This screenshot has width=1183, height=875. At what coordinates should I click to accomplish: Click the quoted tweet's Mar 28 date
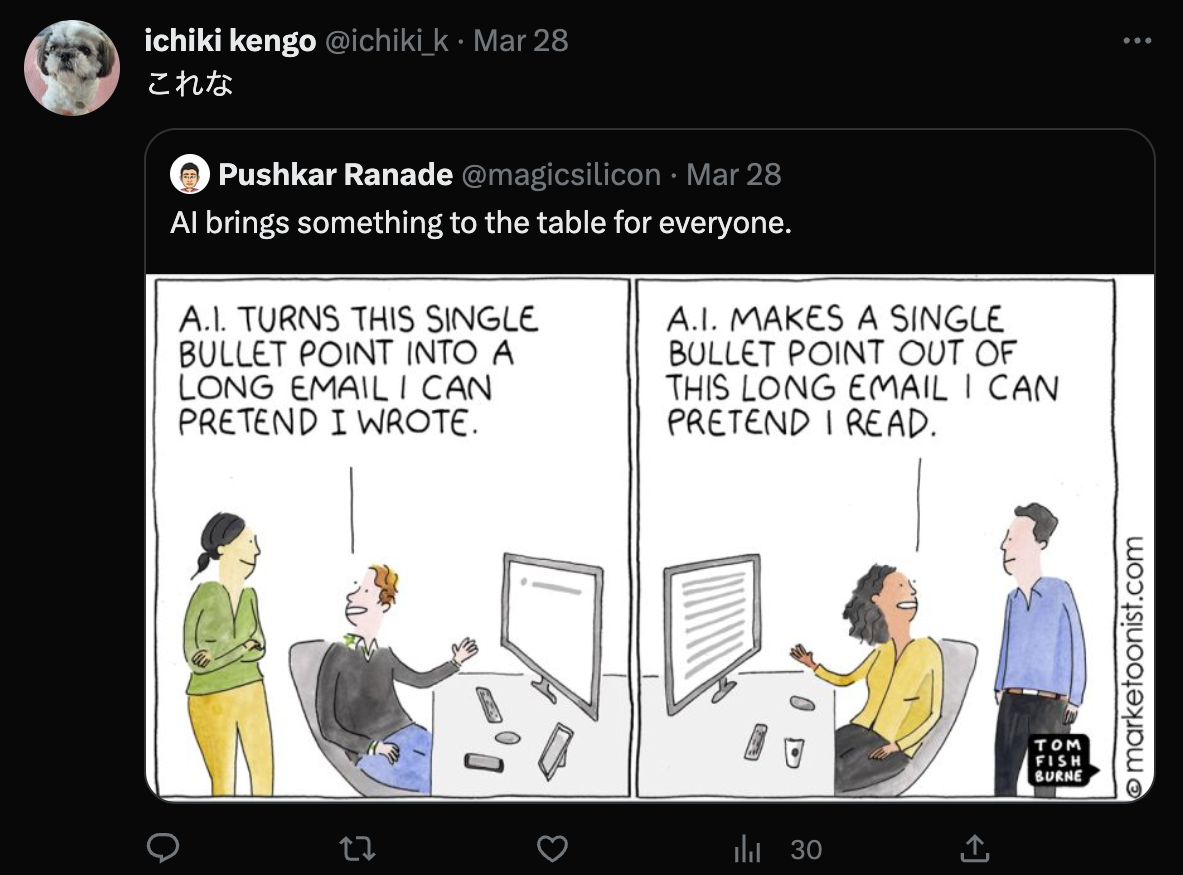pyautogui.click(x=733, y=174)
